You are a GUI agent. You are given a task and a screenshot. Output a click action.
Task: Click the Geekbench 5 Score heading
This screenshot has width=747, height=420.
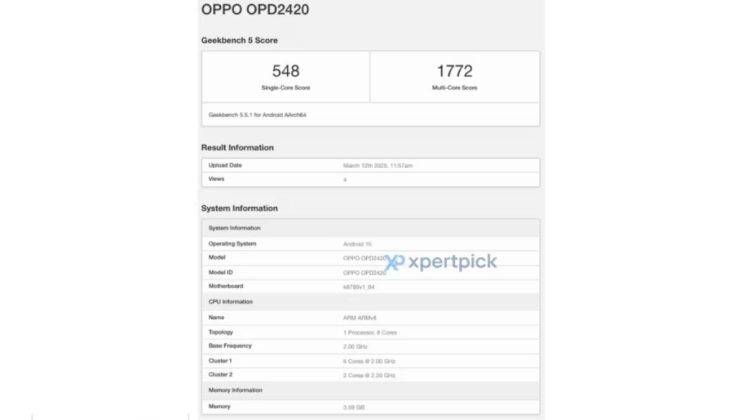pos(240,40)
